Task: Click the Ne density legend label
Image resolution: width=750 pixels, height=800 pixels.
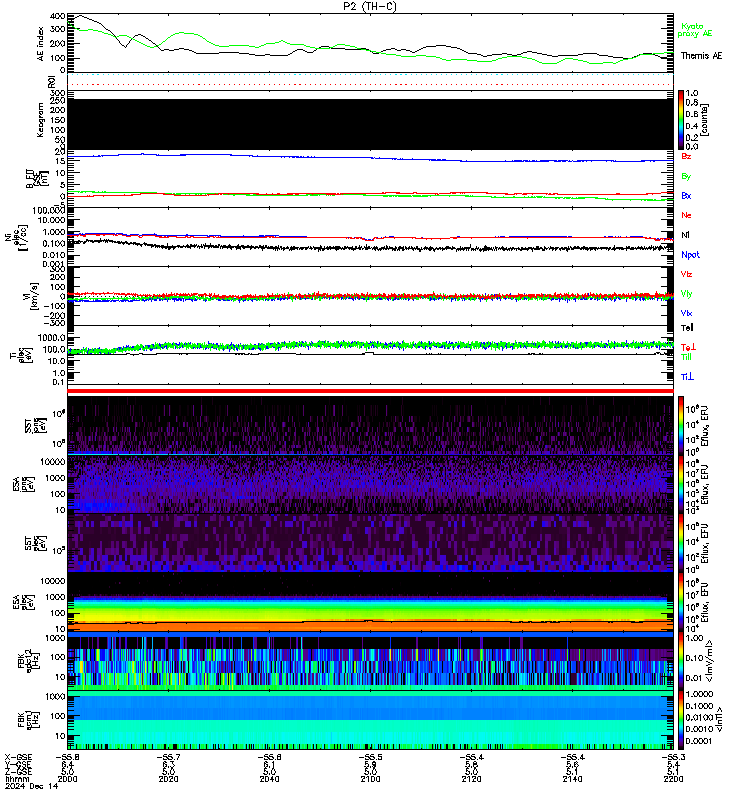Action: click(686, 215)
